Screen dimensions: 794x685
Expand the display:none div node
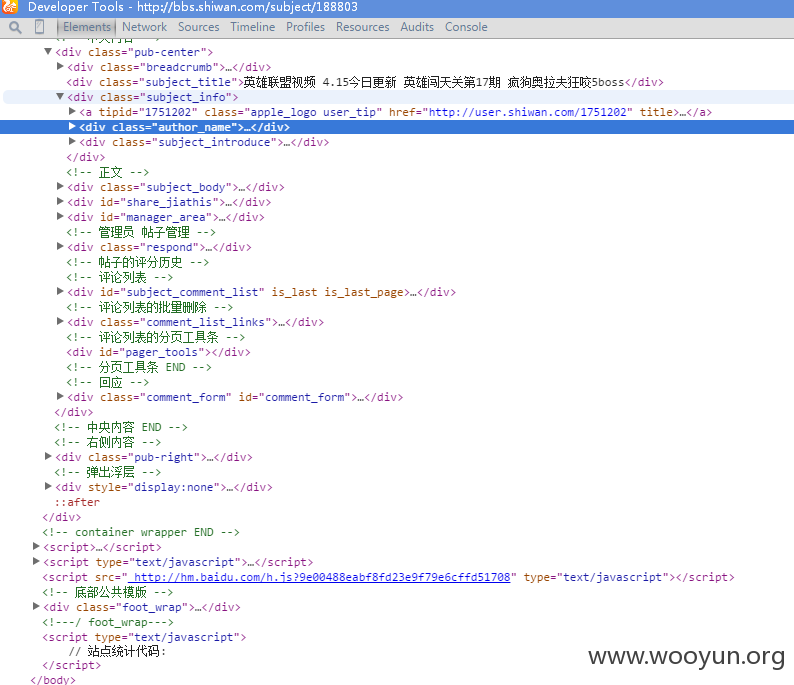click(x=48, y=487)
